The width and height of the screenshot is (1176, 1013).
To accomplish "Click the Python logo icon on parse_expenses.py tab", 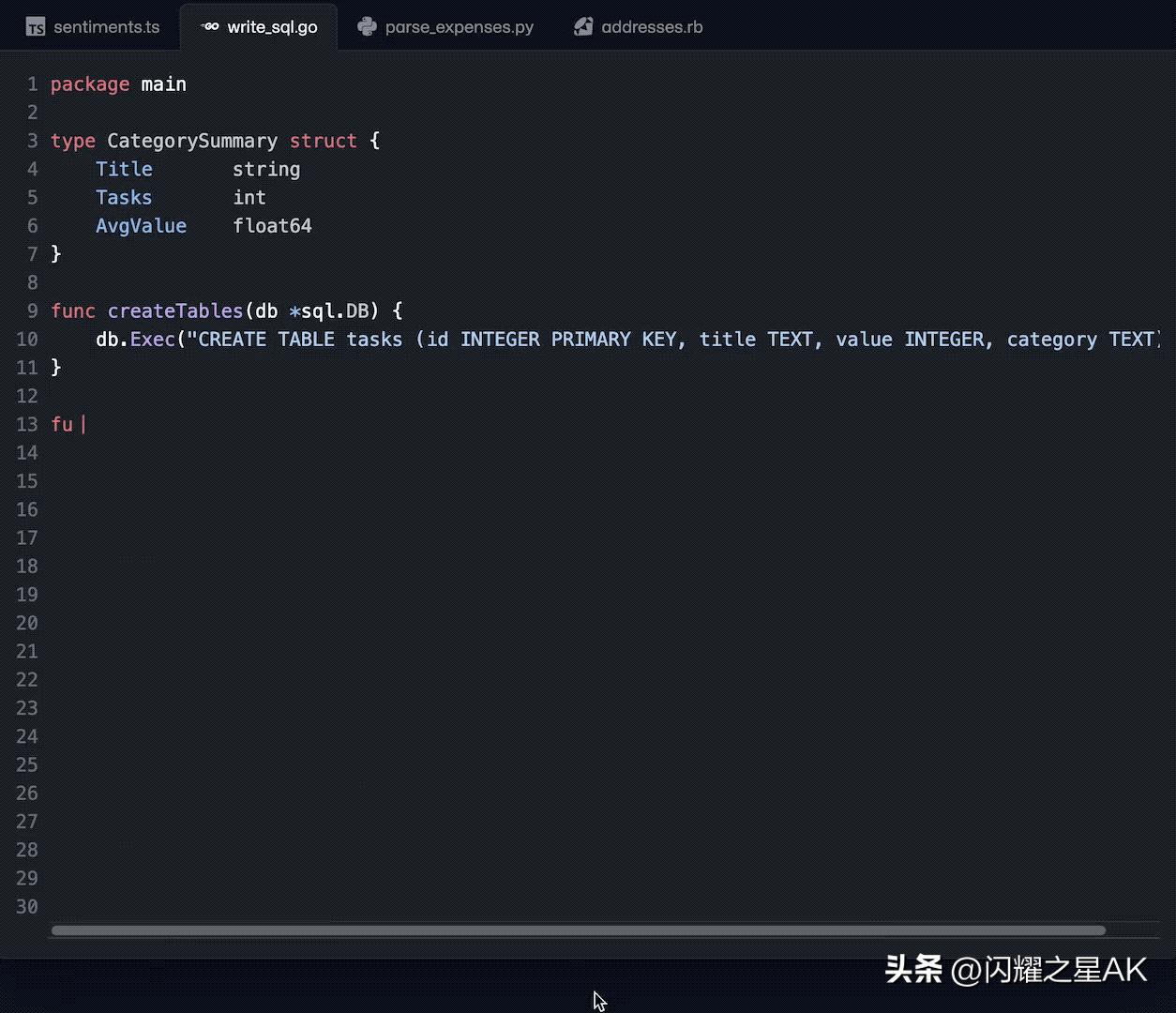I will (368, 27).
